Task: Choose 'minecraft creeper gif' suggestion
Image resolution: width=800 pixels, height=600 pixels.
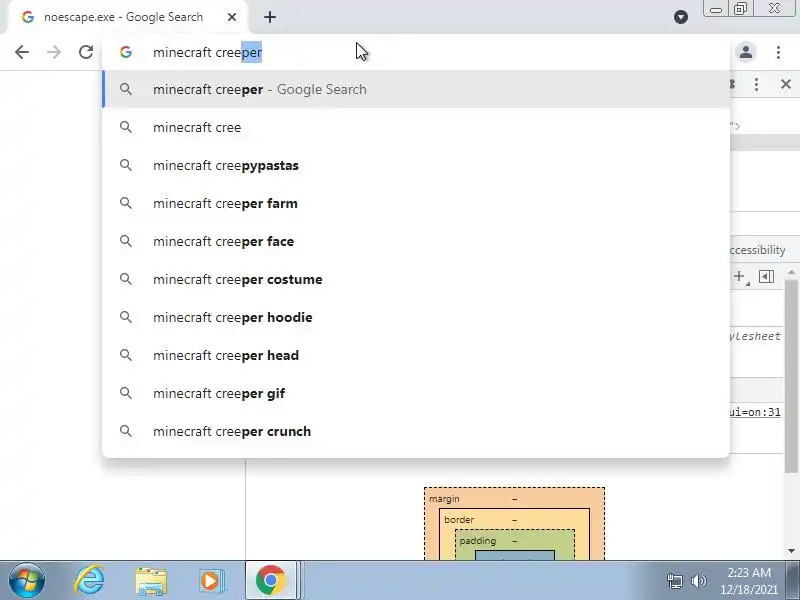Action: pyautogui.click(x=416, y=393)
